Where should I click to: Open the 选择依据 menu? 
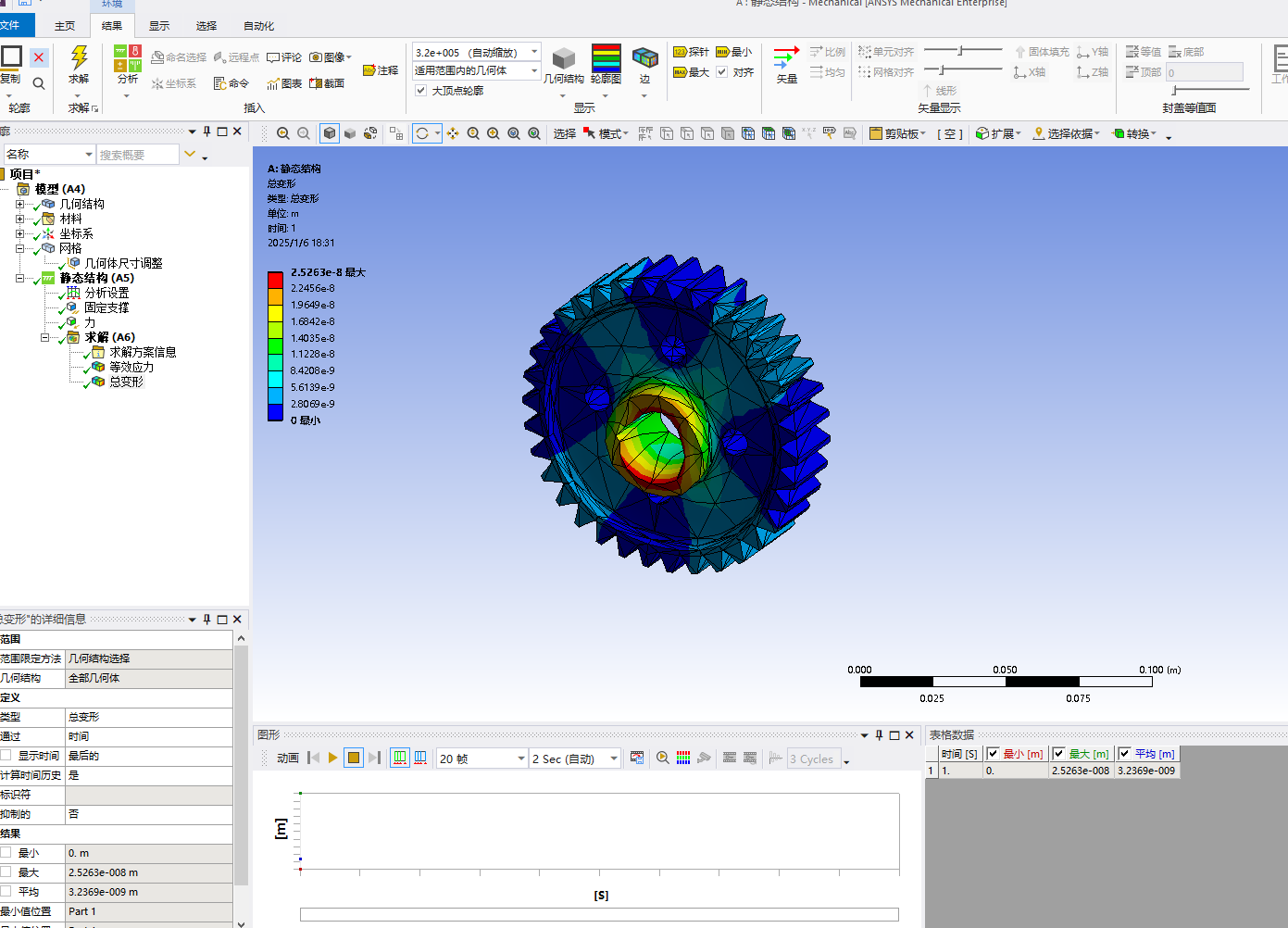pos(1067,133)
